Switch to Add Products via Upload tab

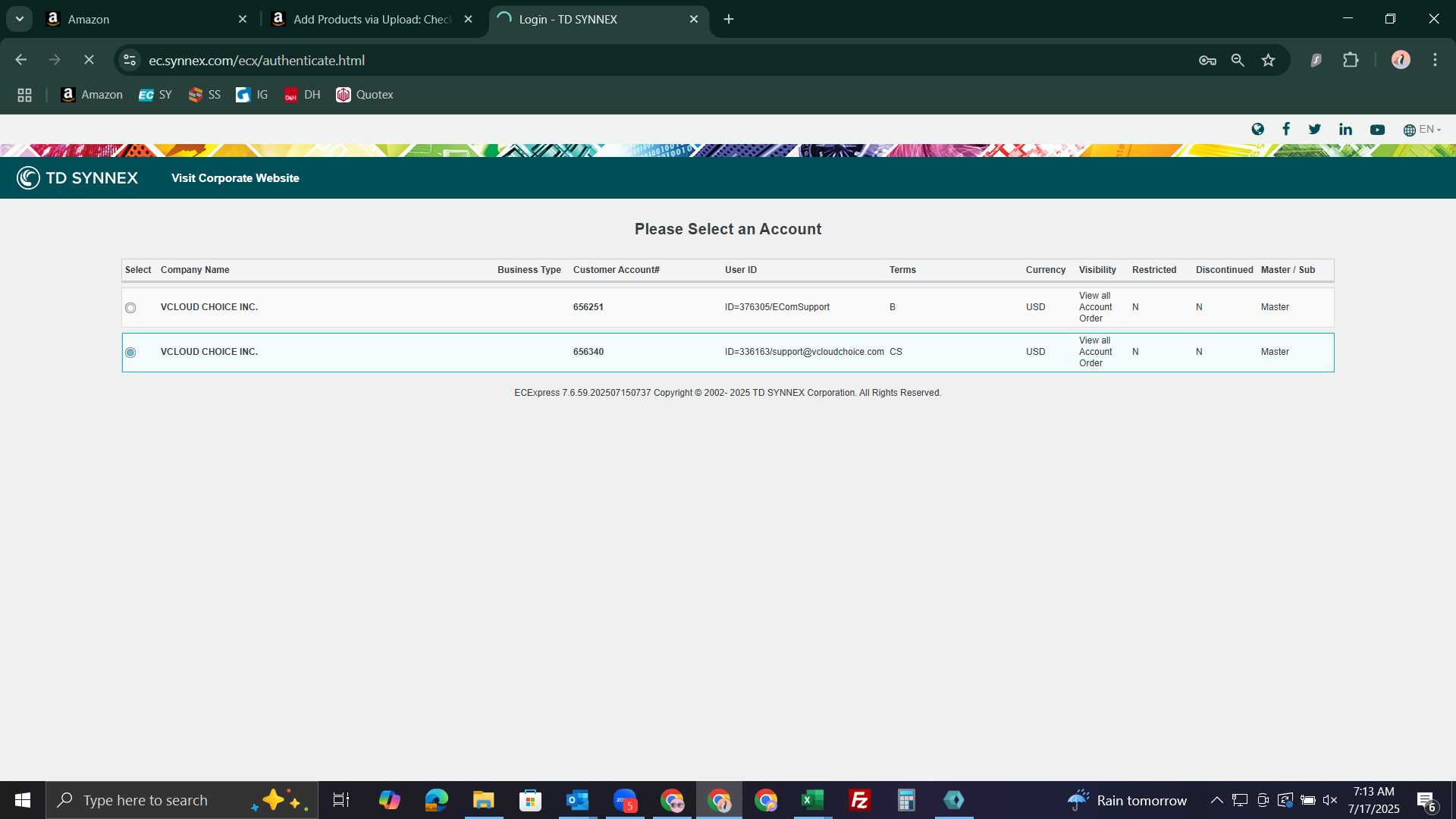pyautogui.click(x=372, y=20)
